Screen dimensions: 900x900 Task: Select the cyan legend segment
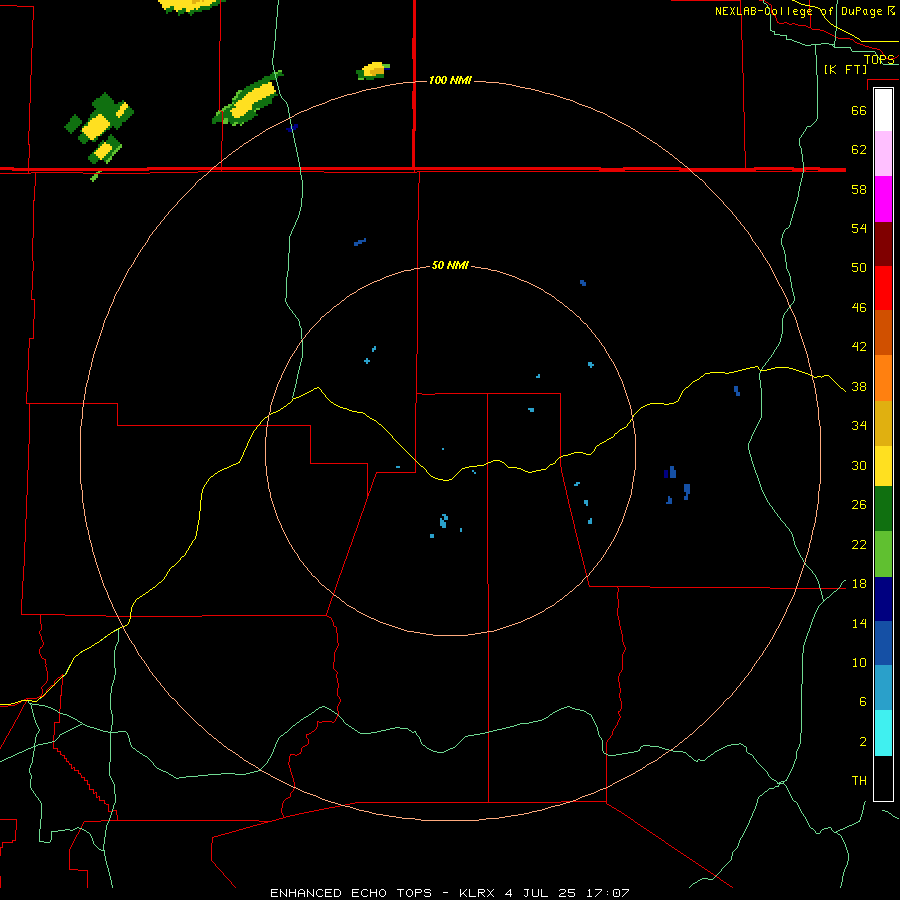click(x=883, y=733)
